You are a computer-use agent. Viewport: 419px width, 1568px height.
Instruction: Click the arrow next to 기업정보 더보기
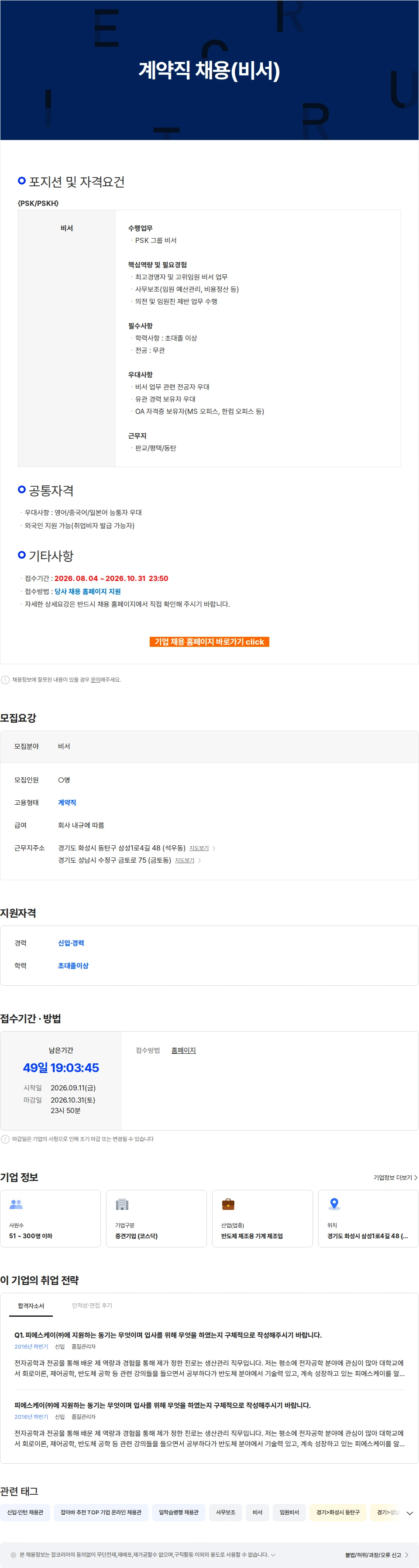pos(416,1177)
